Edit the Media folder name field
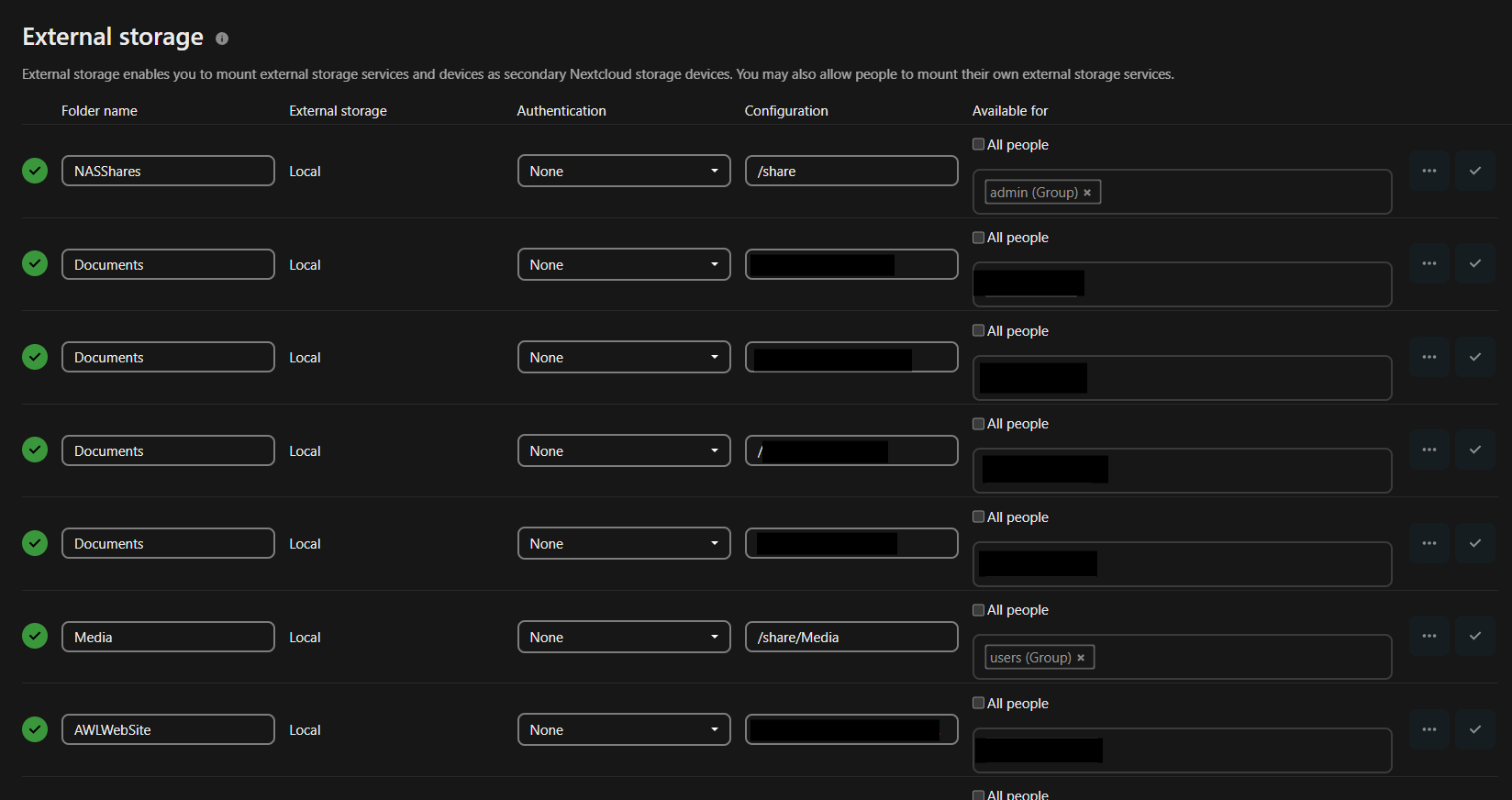The width and height of the screenshot is (1512, 800). pos(168,637)
